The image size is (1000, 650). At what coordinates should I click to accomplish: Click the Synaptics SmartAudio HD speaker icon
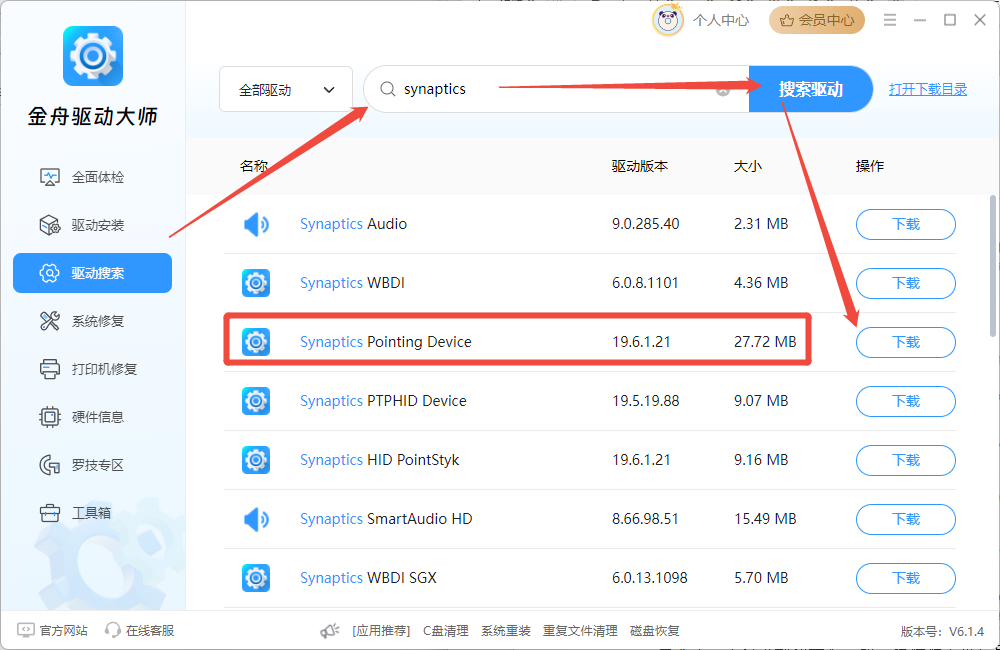(x=256, y=519)
